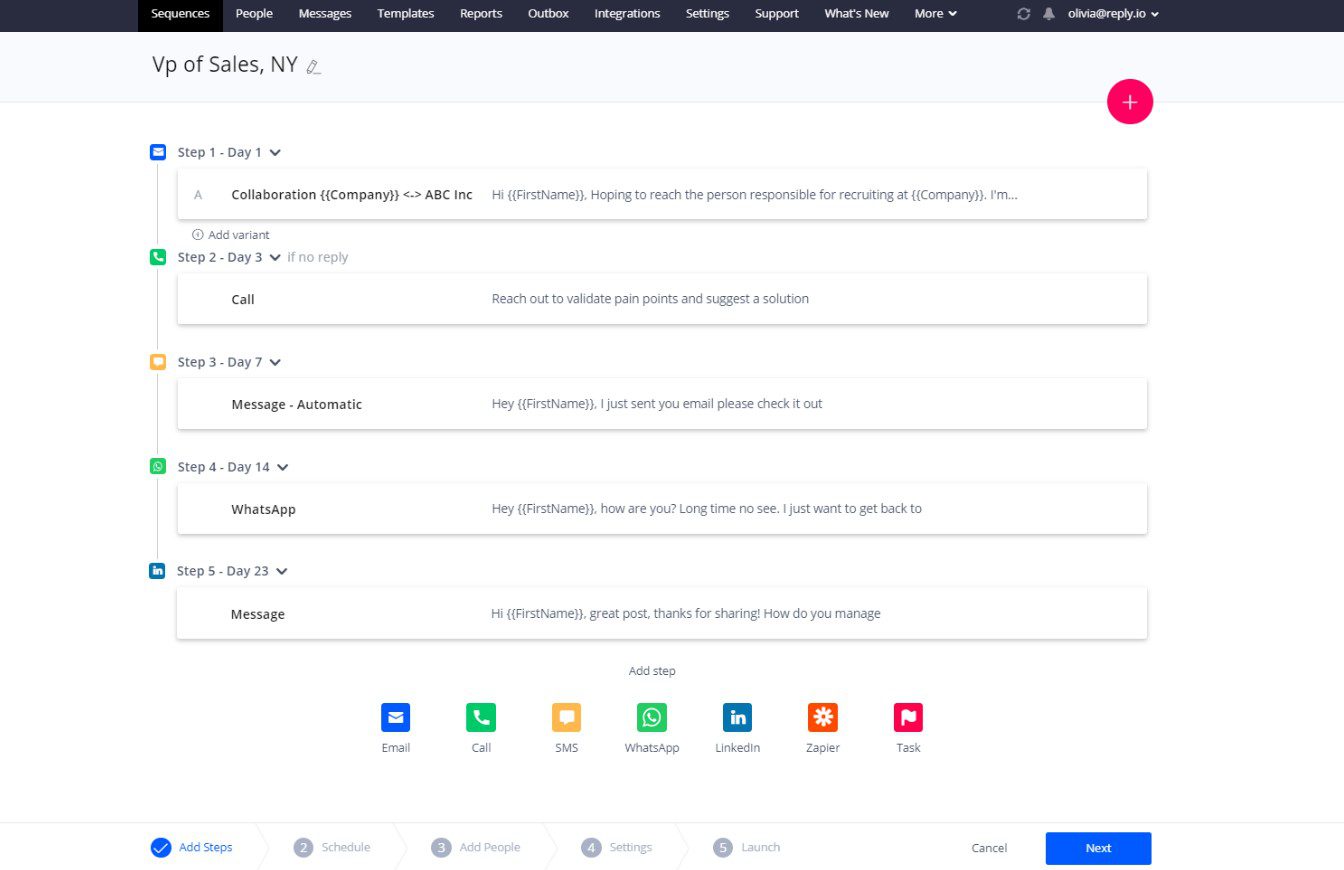The image size is (1344, 870).
Task: Add a Call step
Action: (481, 717)
